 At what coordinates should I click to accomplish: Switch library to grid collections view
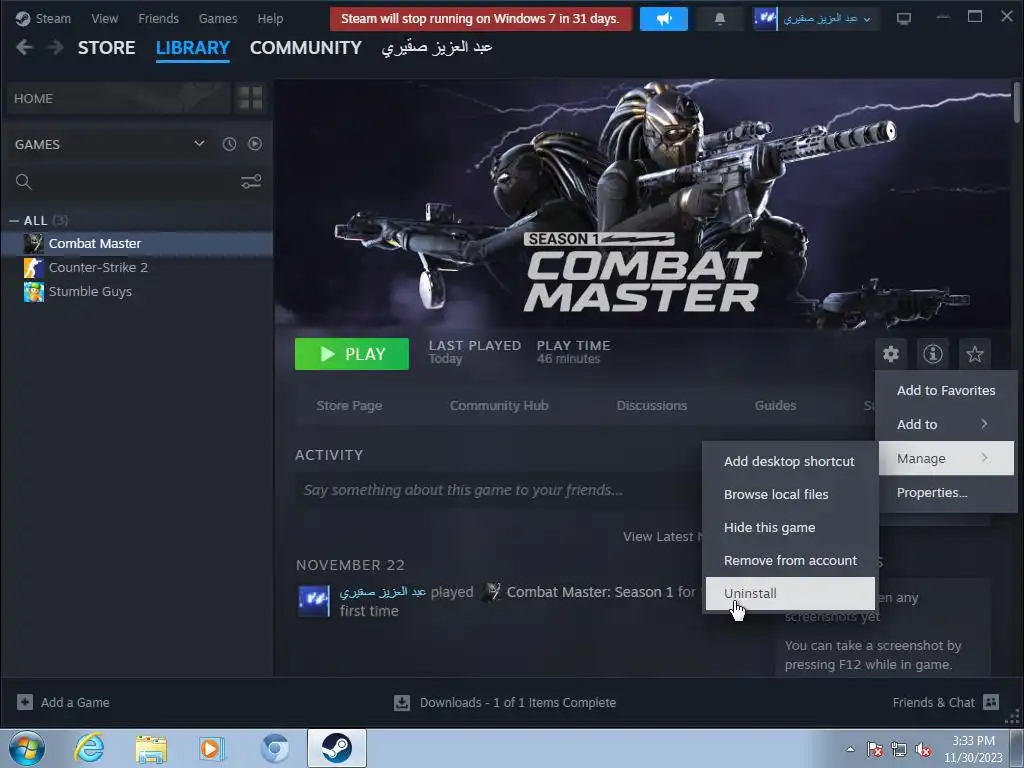click(250, 99)
